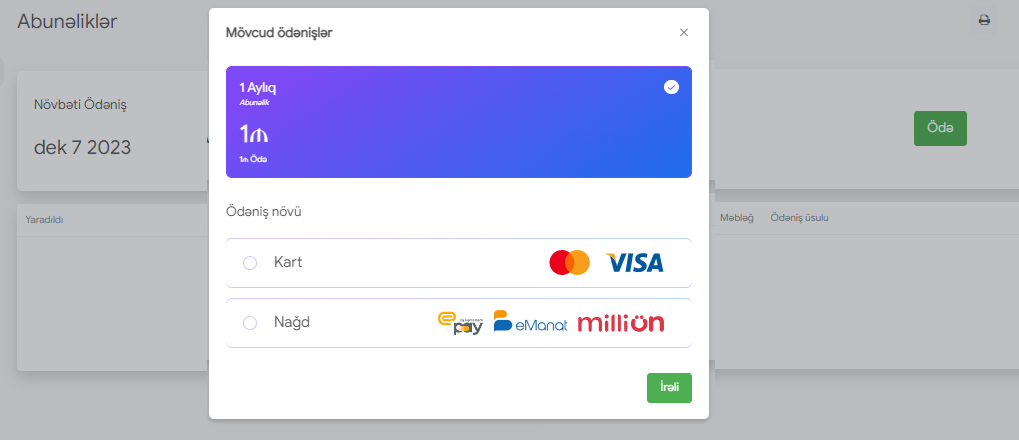Viewport: 1019px width, 440px height.
Task: Close the Mövcud ödənişlər dialog
Action: tap(684, 32)
